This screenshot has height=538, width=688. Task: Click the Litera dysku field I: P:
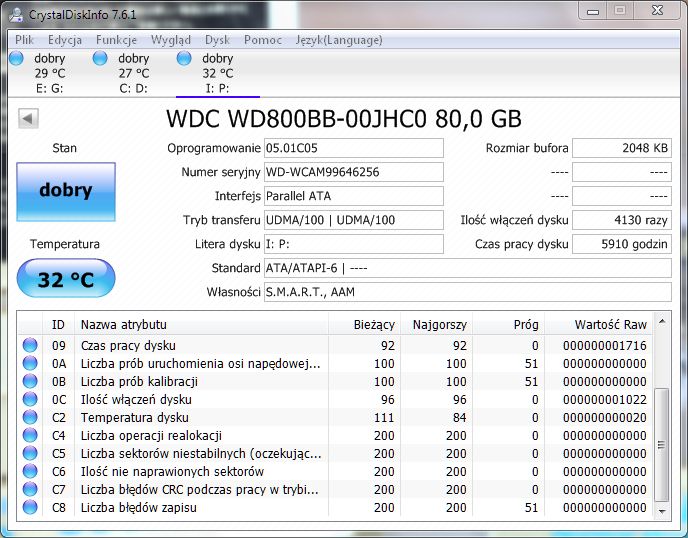pos(354,244)
